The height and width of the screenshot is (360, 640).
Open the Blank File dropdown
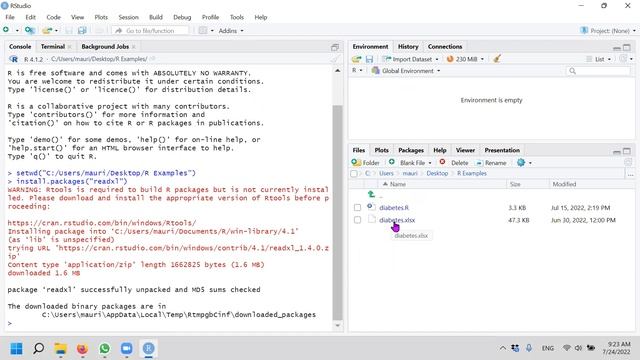[x=410, y=162]
